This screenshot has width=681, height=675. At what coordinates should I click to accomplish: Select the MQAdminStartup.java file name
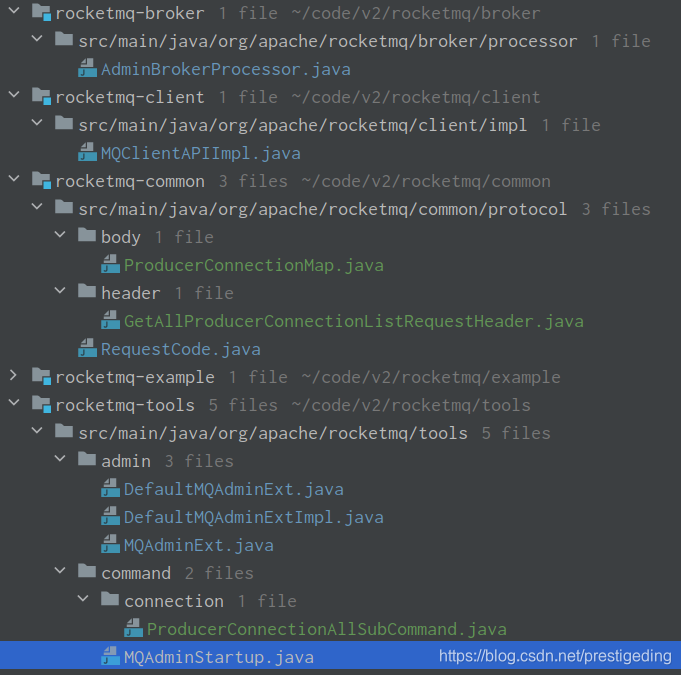[218, 658]
